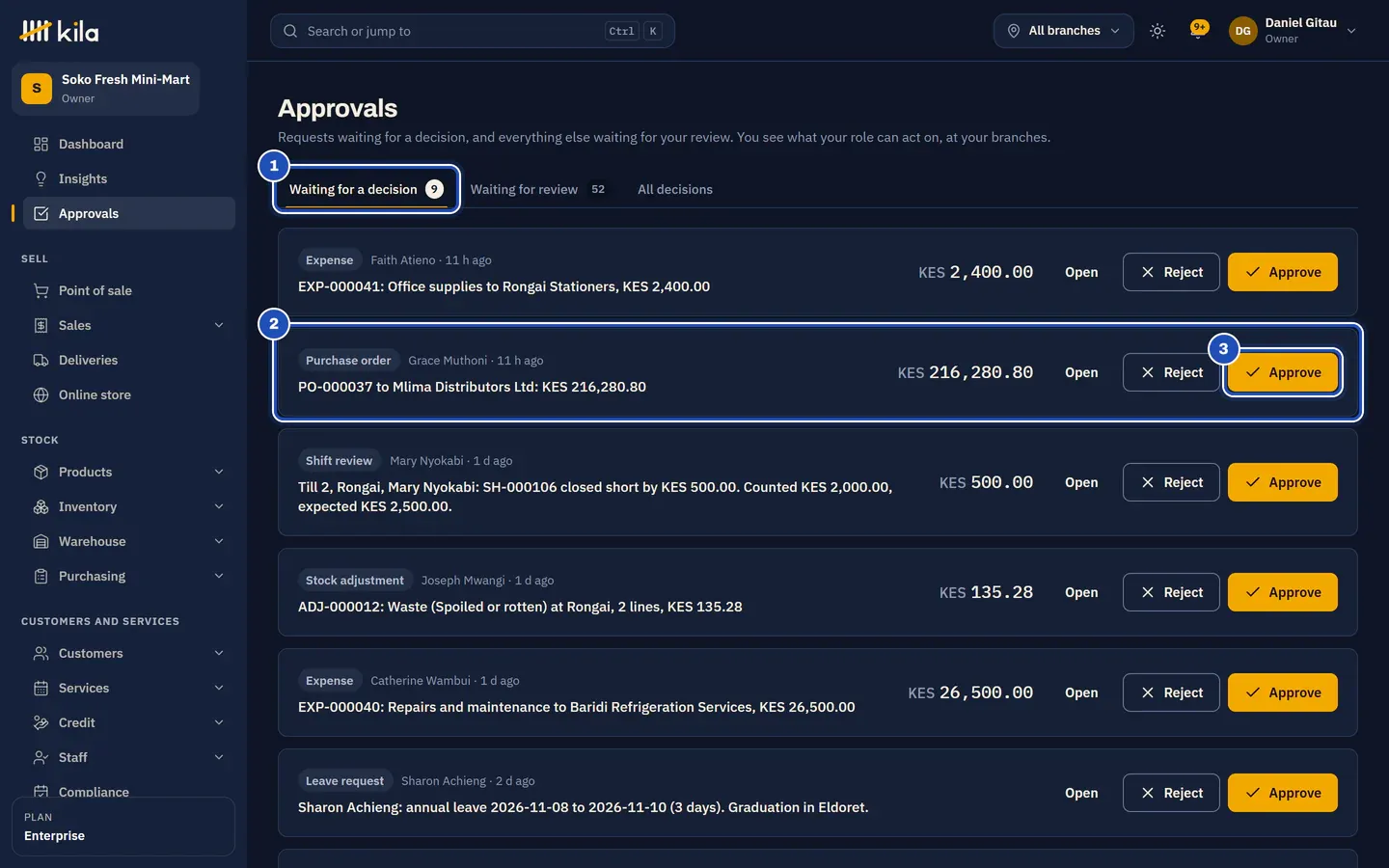Open notifications bell with 9+ badge
This screenshot has width=1389, height=868.
click(x=1199, y=30)
